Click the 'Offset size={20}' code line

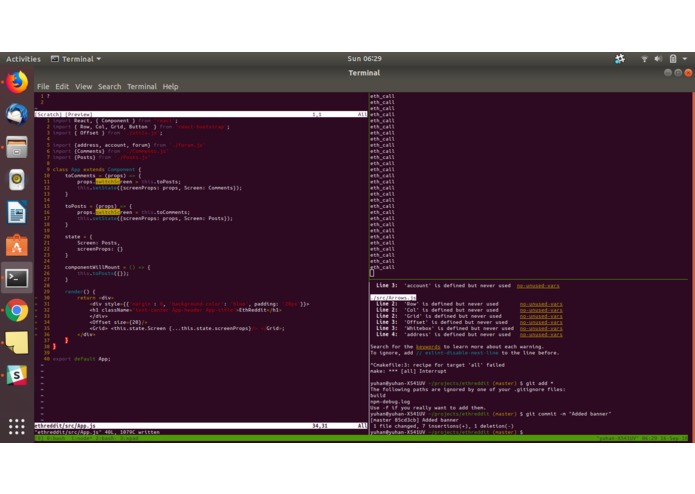[118, 322]
